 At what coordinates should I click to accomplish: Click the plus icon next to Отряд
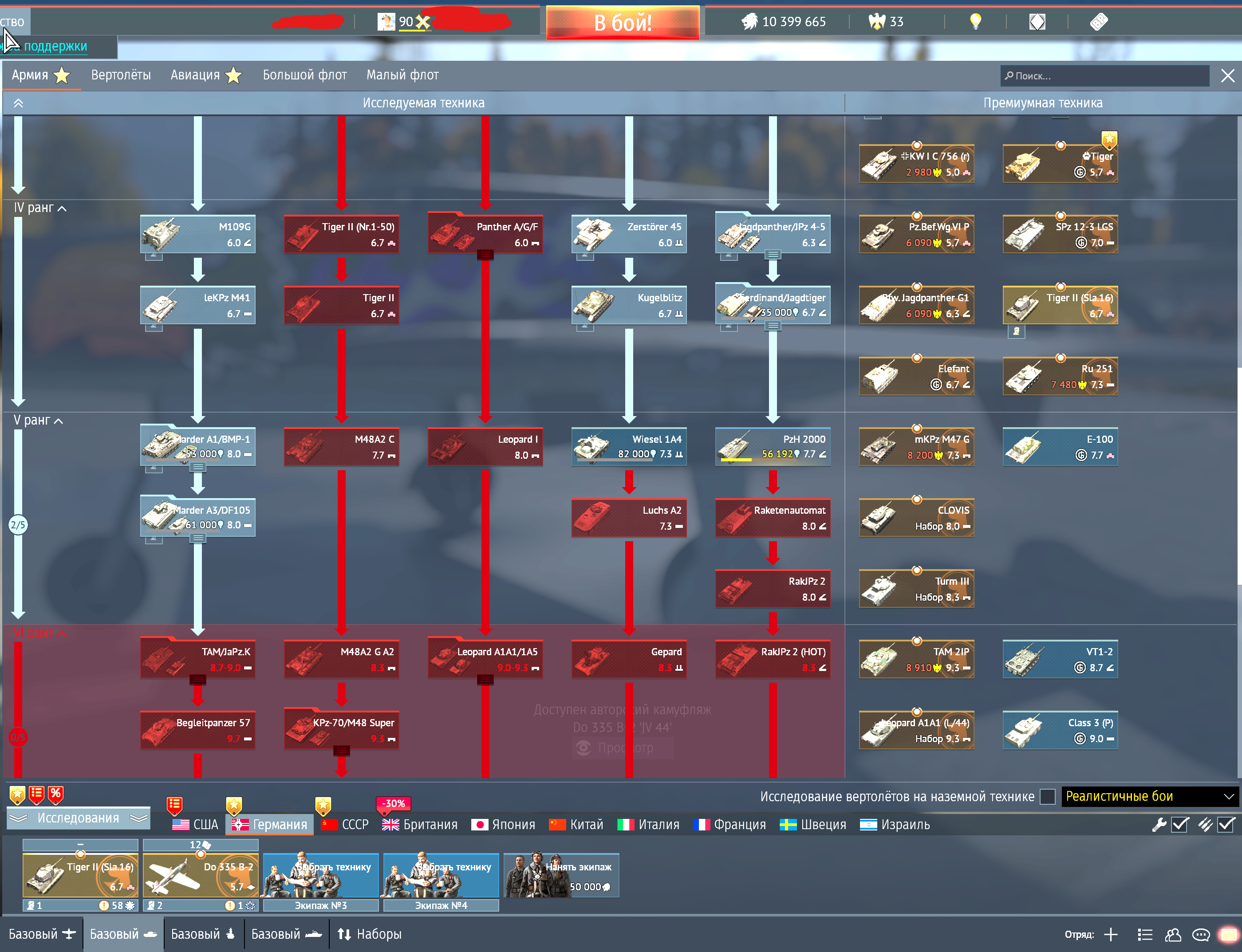click(1111, 934)
